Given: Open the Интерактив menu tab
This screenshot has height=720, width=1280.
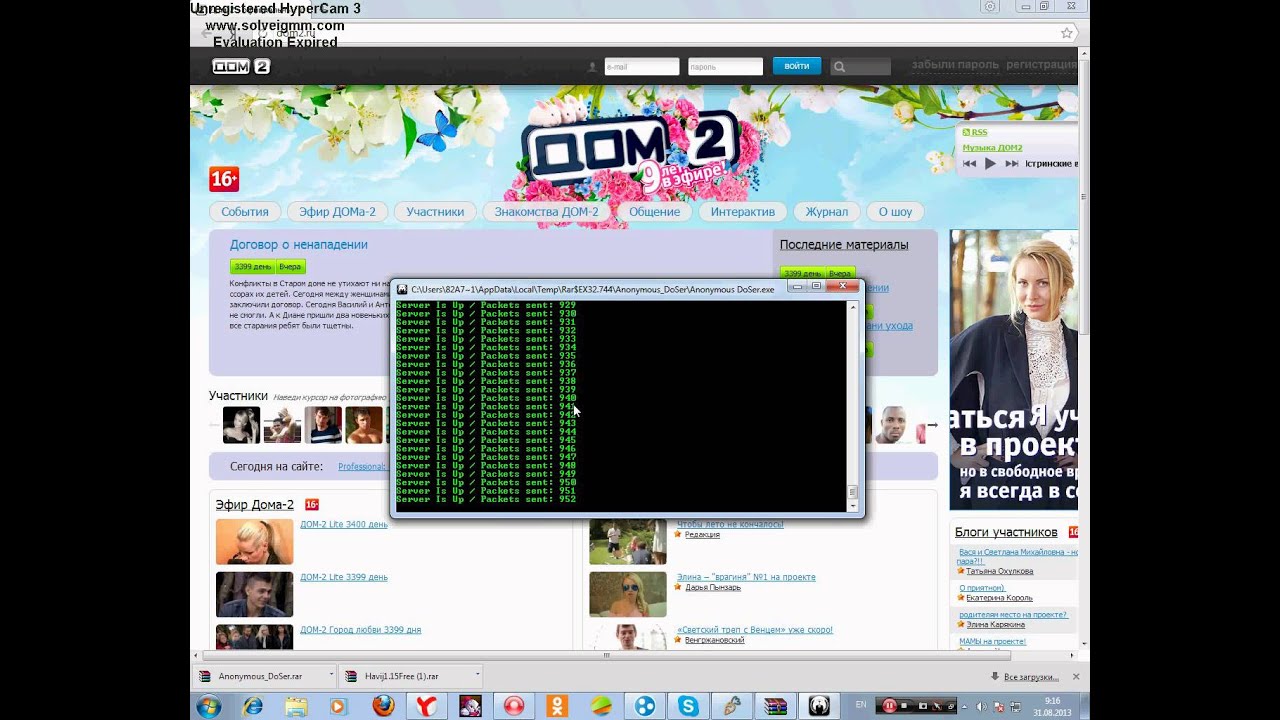Looking at the screenshot, I should (742, 212).
